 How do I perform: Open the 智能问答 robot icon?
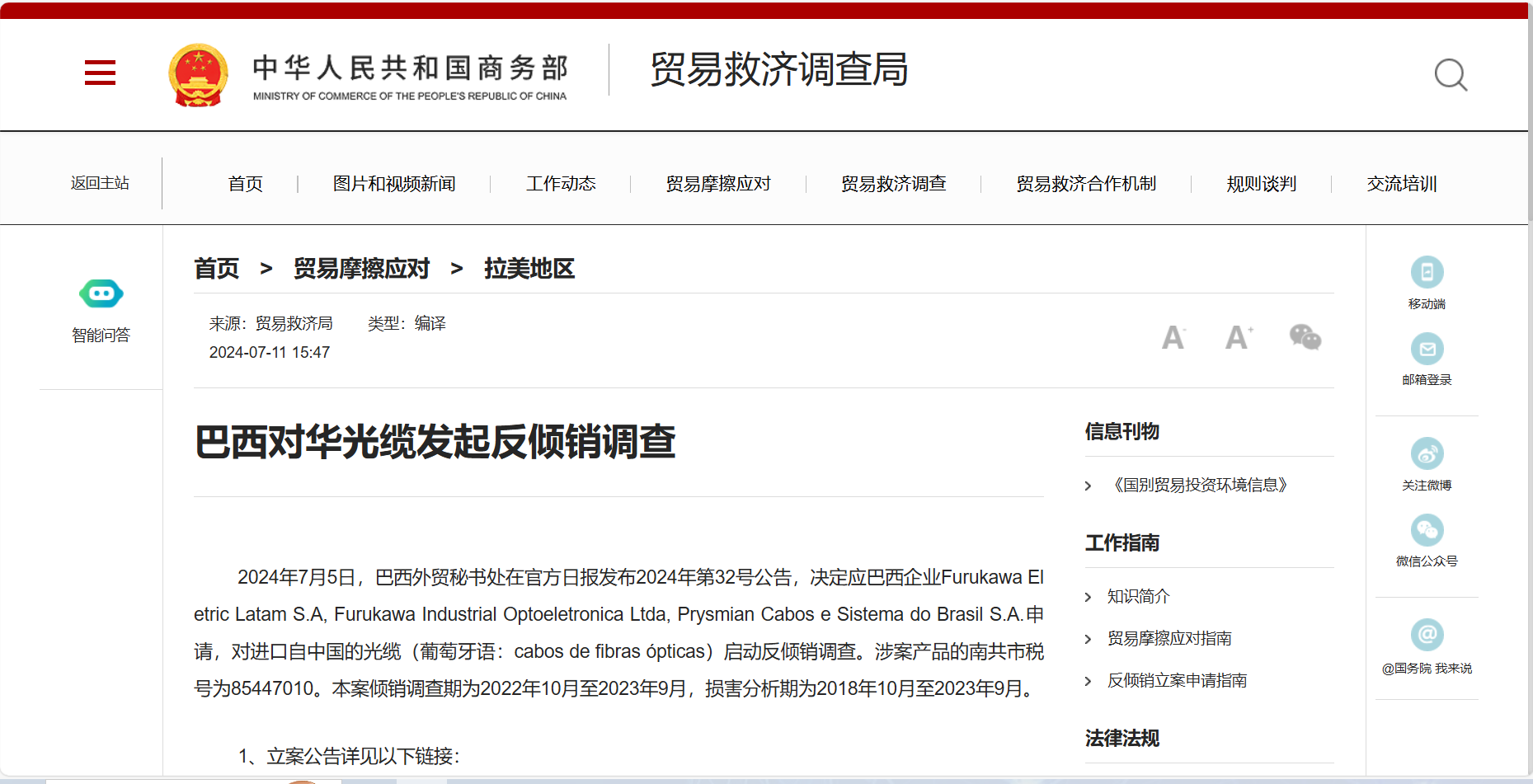(x=101, y=293)
